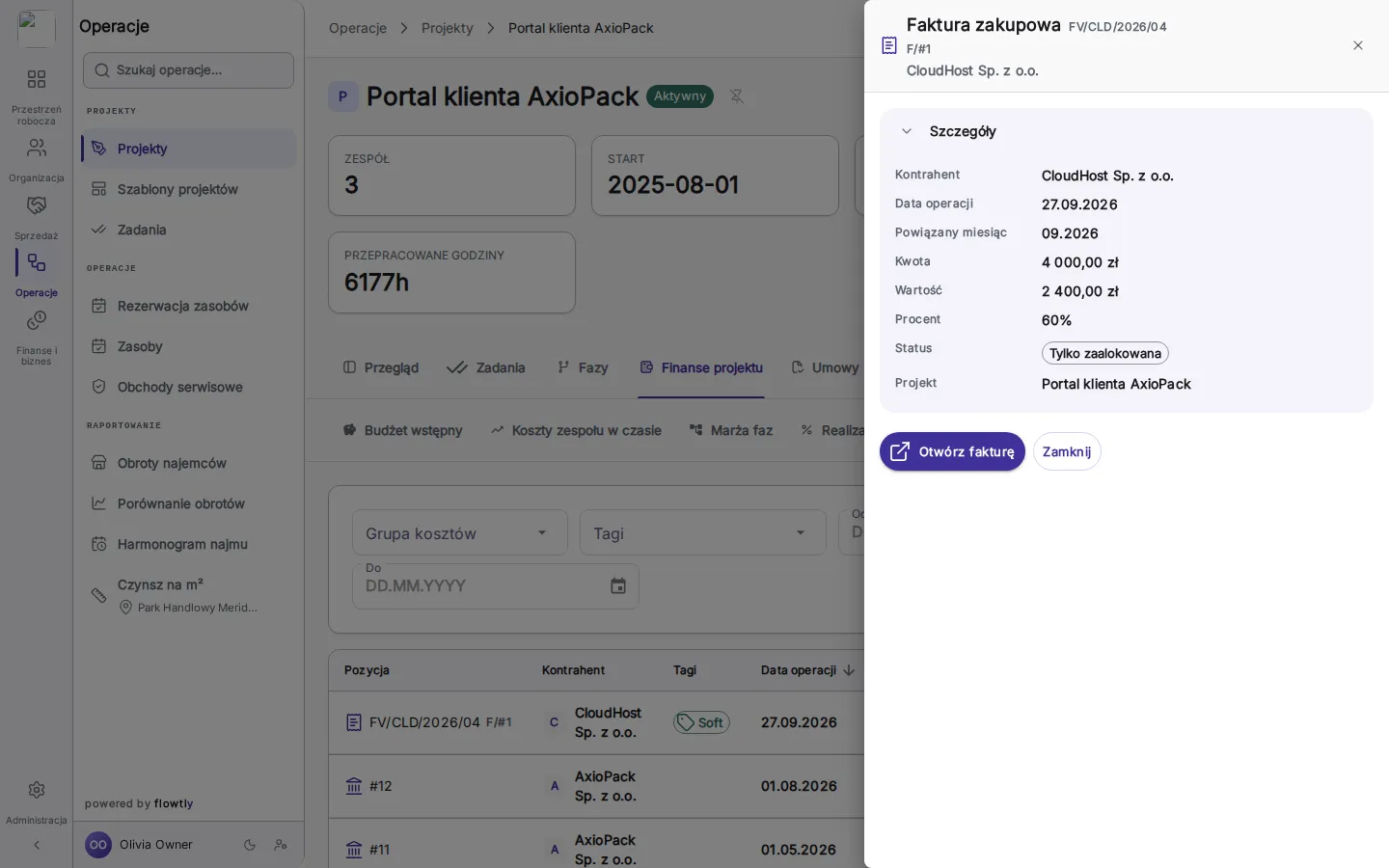The height and width of the screenshot is (868, 1389).
Task: Select the Finanse projektu tab
Action: 701,367
